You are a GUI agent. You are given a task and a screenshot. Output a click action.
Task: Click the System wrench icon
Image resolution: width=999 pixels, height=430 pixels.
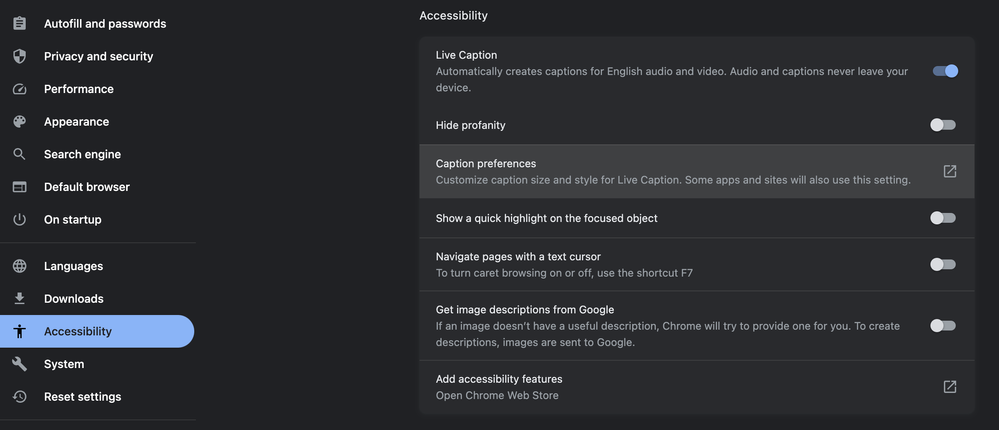tap(20, 364)
